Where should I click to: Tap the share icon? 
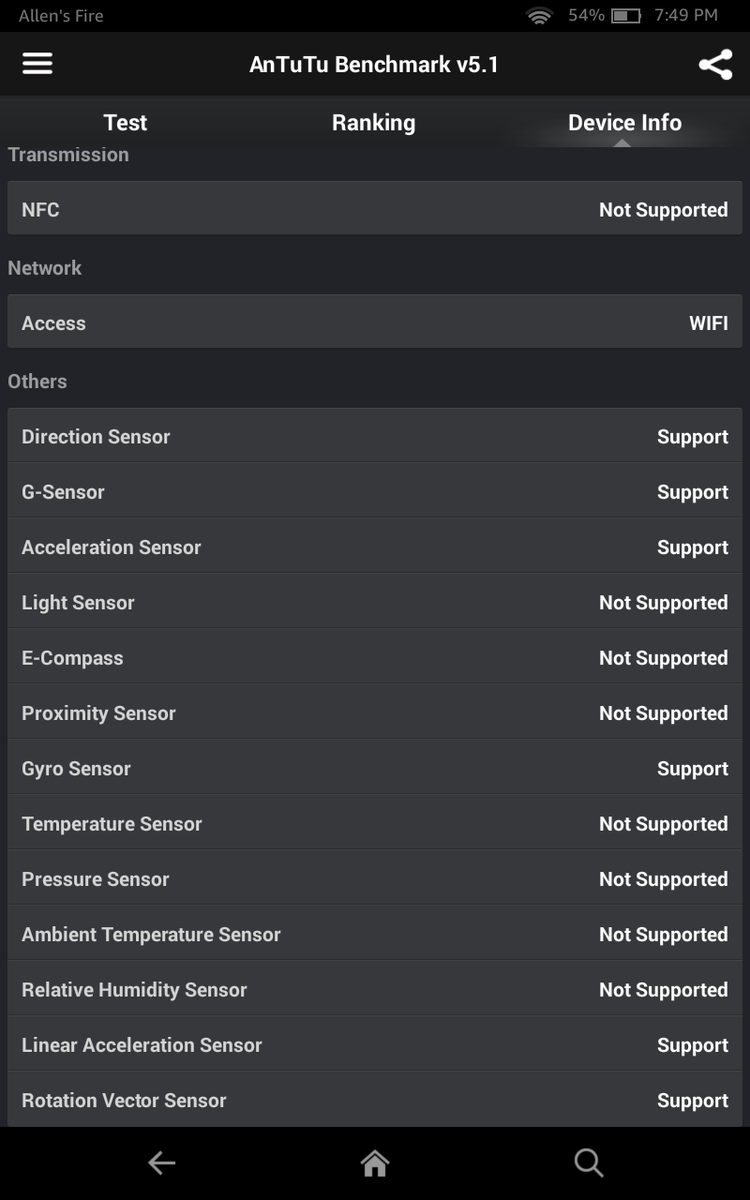tap(715, 65)
